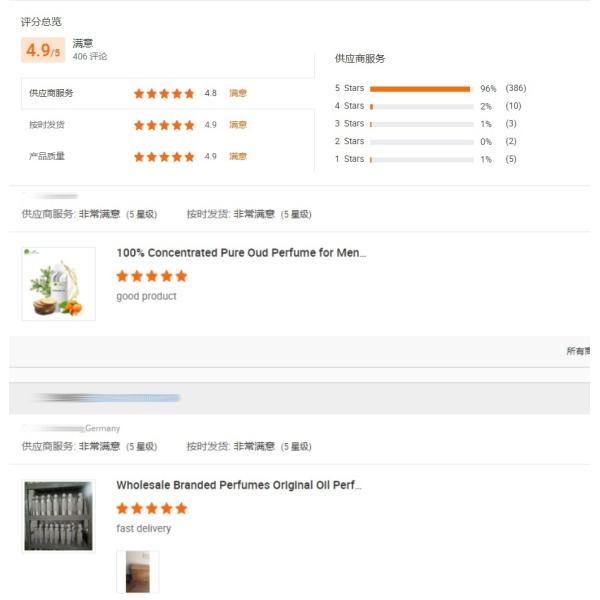This screenshot has height=600, width=600.
Task: Open the perfume bottles shelf thumbnail
Action: 59,515
